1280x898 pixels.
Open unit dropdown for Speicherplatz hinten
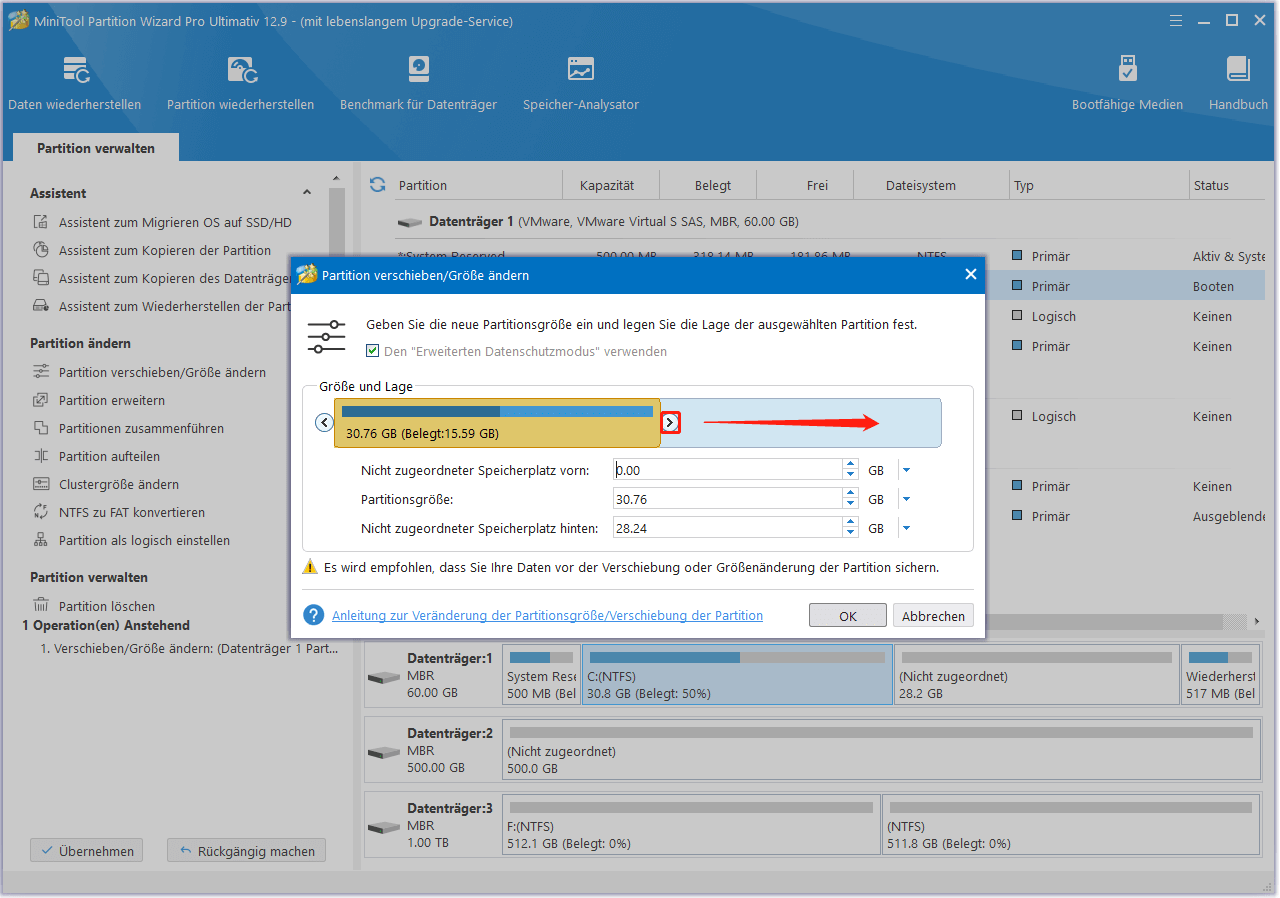(x=906, y=528)
